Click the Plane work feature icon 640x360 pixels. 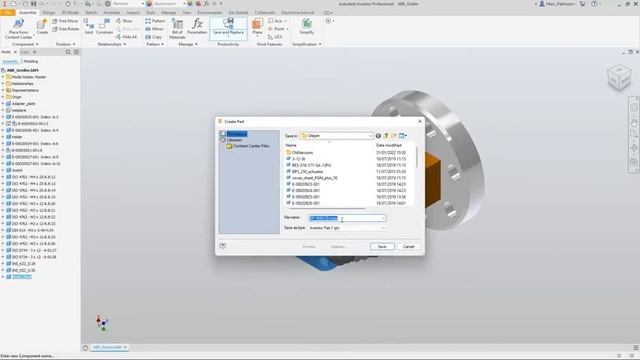(x=257, y=24)
